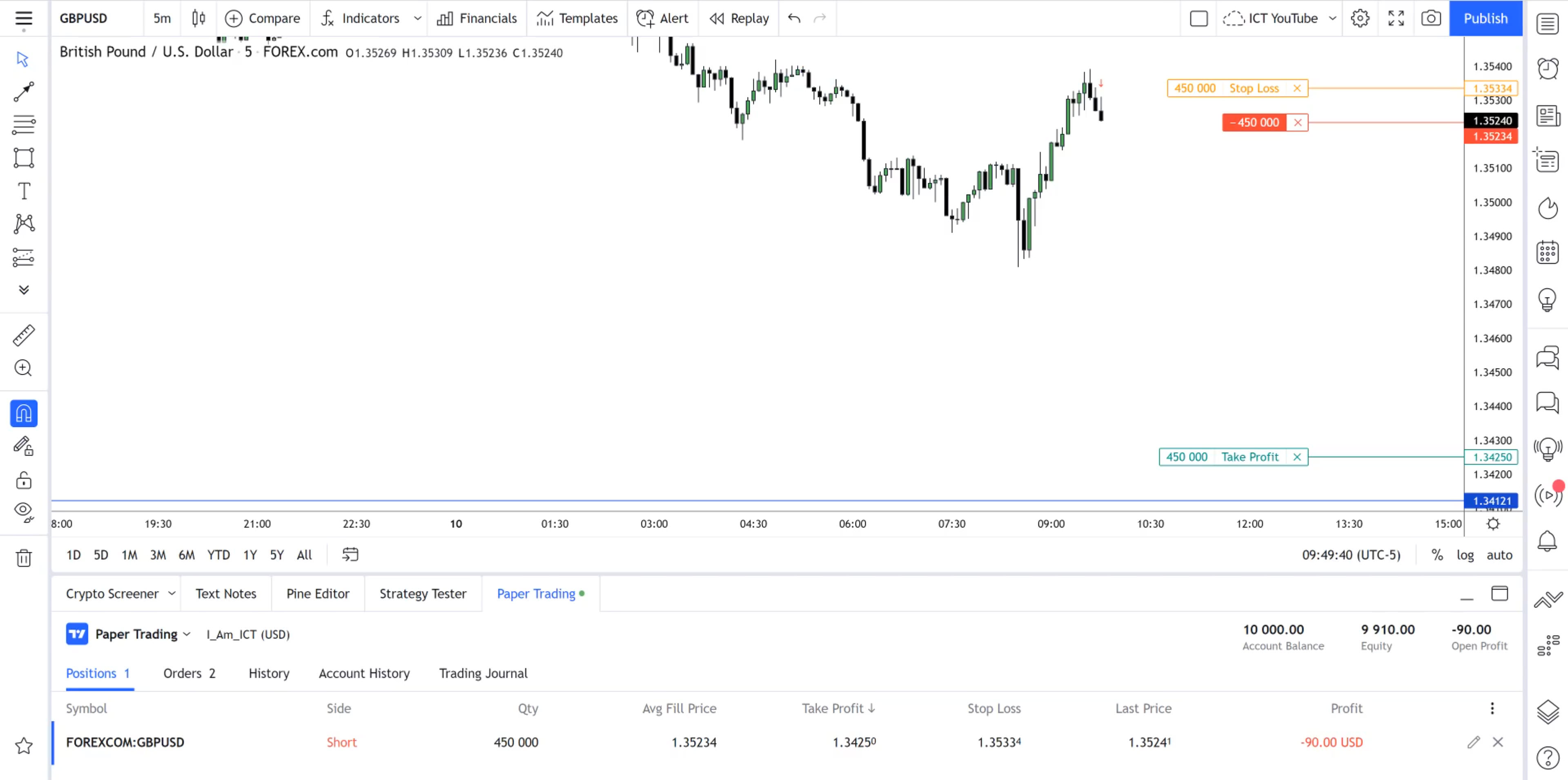Open the patterns drawing tool
Screen dimensions: 1568x780
[x=24, y=223]
